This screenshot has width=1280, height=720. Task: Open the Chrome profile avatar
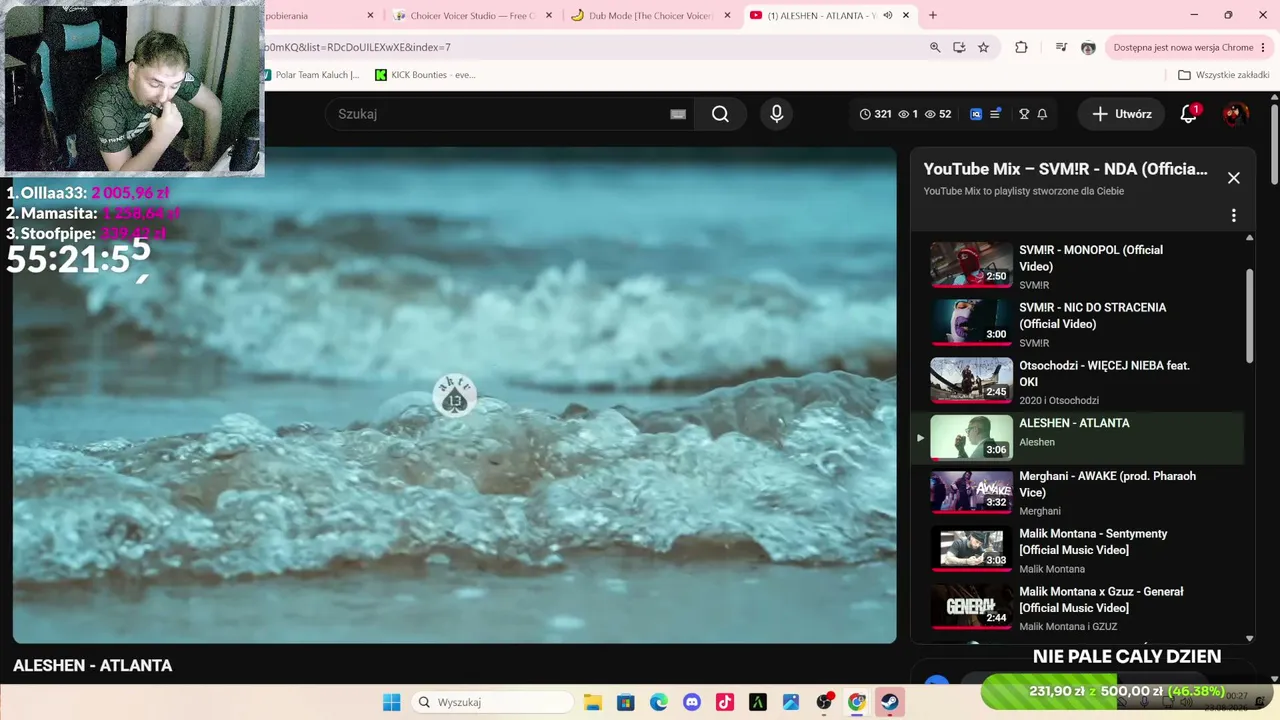[1088, 47]
